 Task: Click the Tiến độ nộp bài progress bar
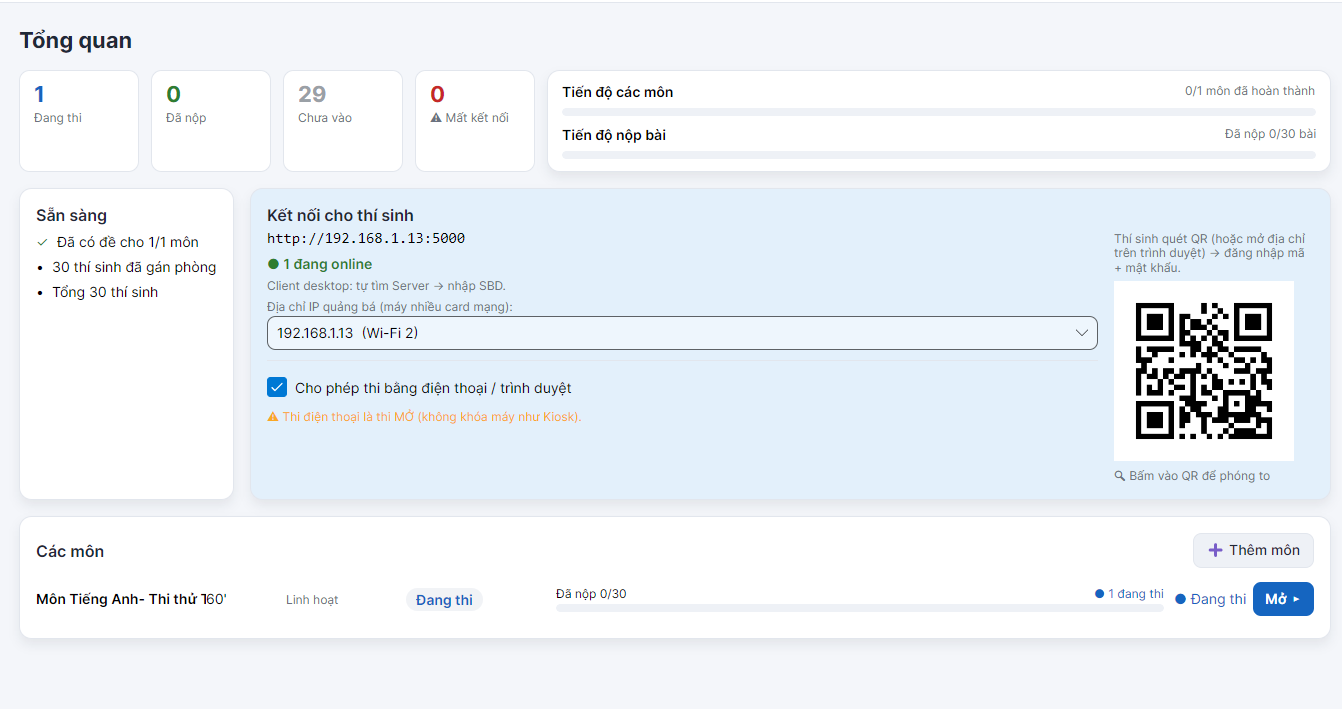click(939, 155)
